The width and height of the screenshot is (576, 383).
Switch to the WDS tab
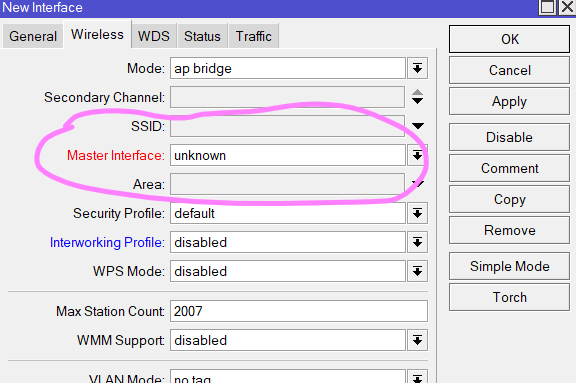(x=154, y=36)
